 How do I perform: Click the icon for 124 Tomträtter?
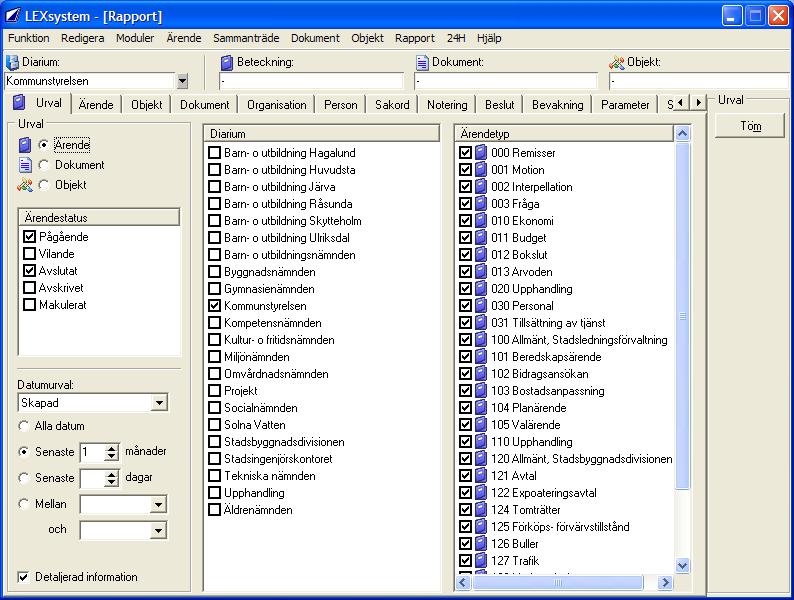481,510
